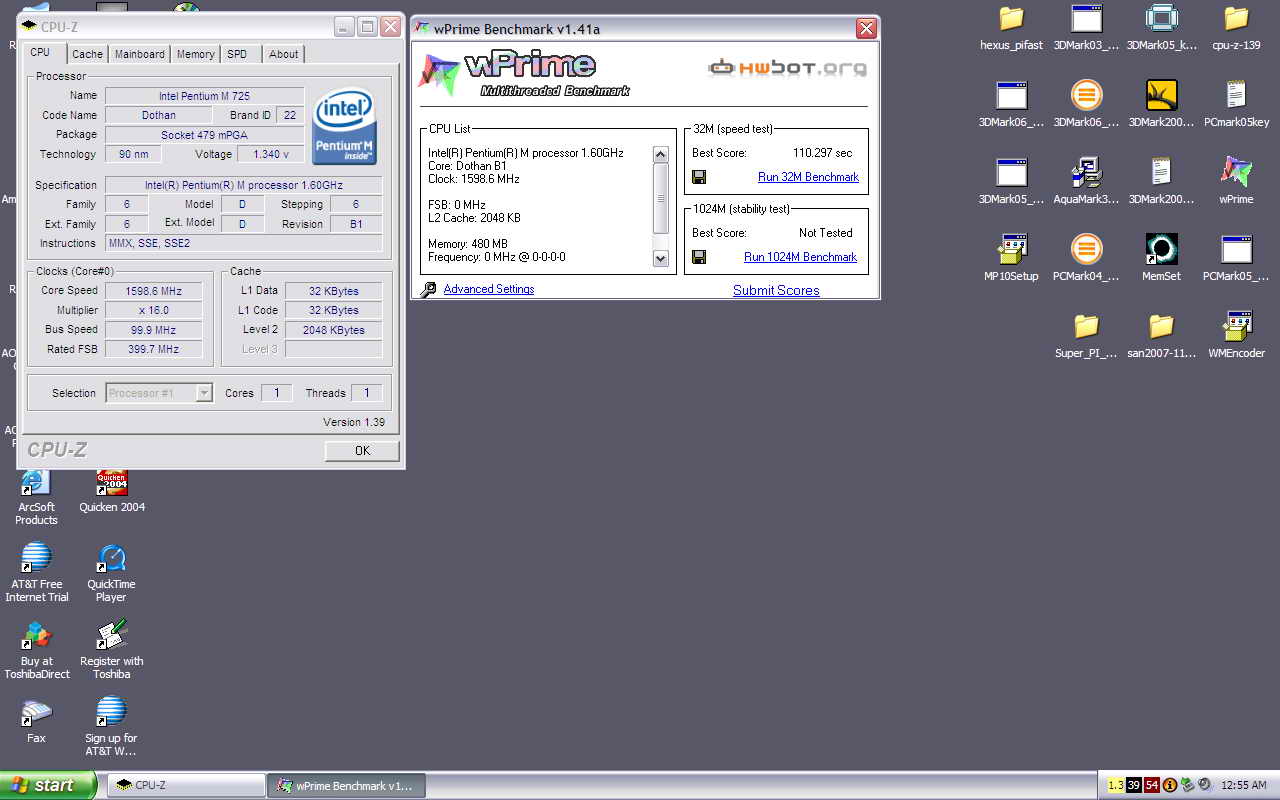Image resolution: width=1280 pixels, height=800 pixels.
Task: Click the Intel Pentium M logo in CPU-Z
Action: pos(345,127)
